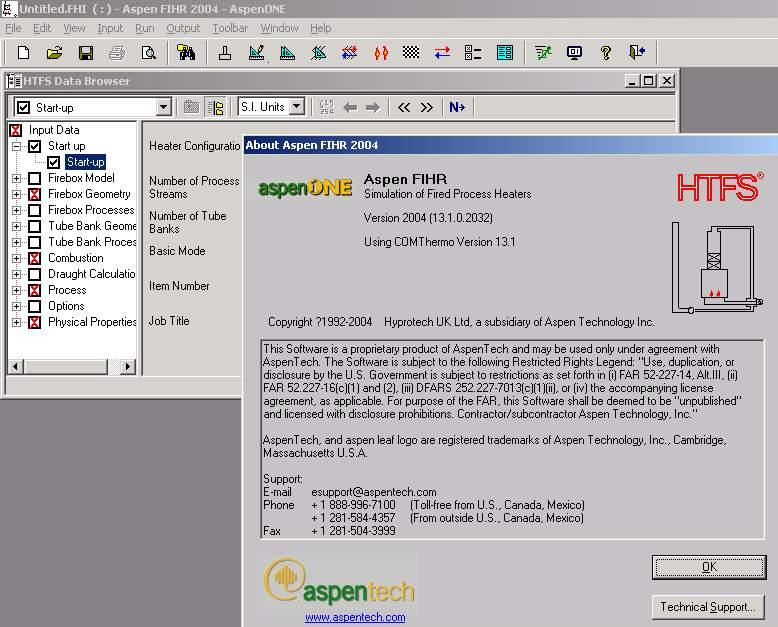
Task: Click the Print toolbar icon
Action: pyautogui.click(x=117, y=53)
